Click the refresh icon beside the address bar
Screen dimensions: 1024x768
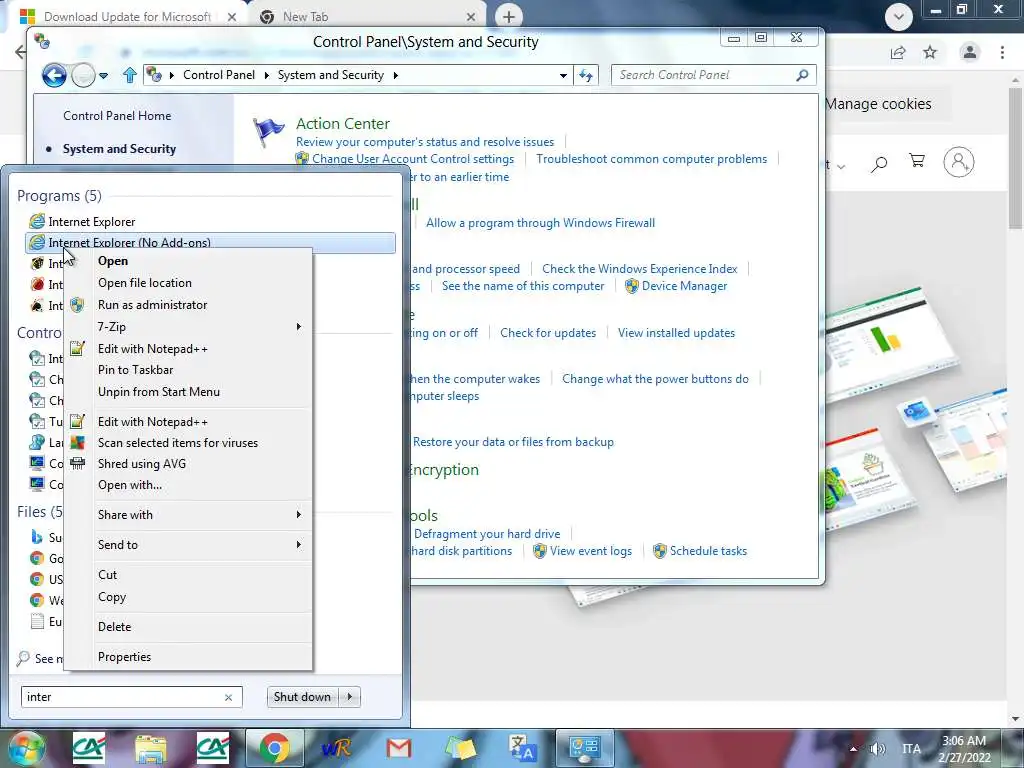[x=586, y=75]
